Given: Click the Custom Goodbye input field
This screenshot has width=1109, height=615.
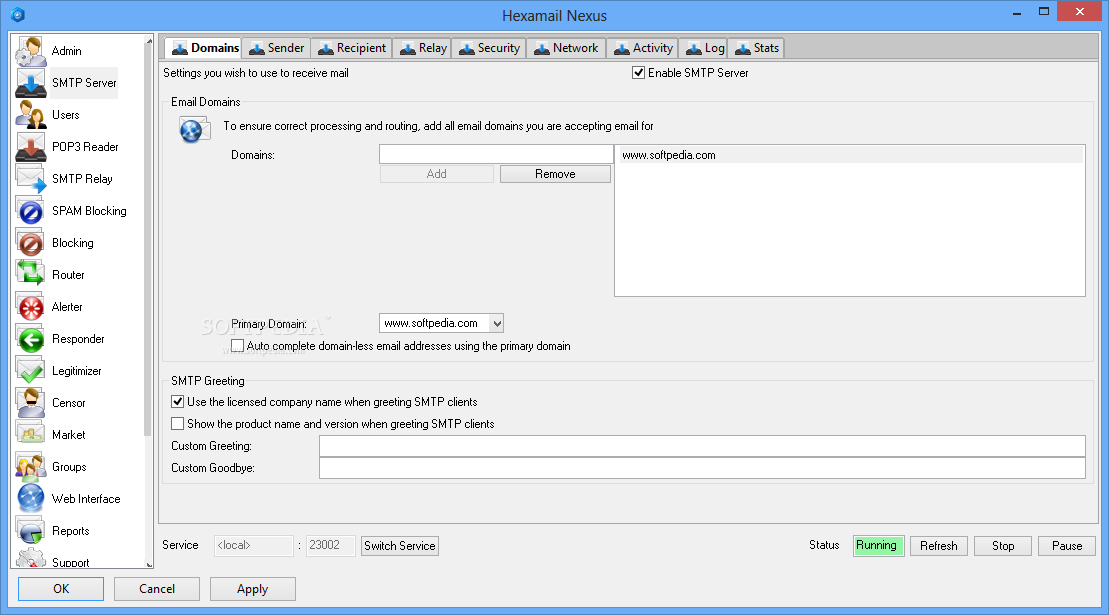Looking at the screenshot, I should [702, 468].
